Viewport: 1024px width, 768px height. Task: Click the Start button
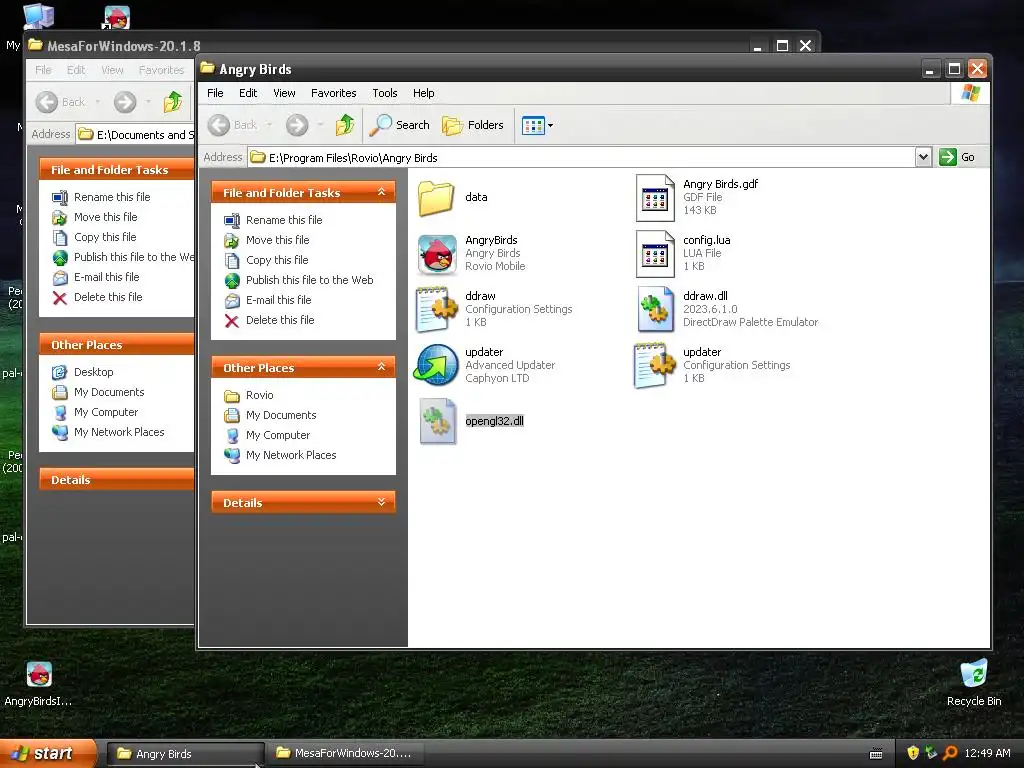click(x=47, y=754)
